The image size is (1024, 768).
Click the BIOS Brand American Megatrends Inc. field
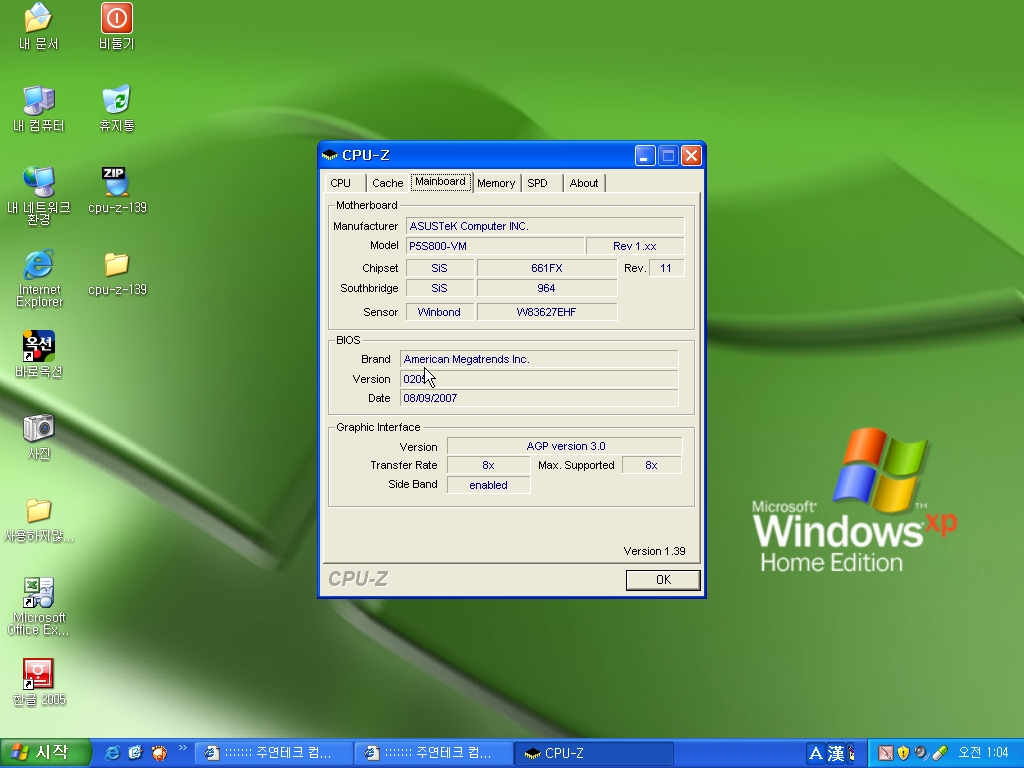click(x=539, y=359)
